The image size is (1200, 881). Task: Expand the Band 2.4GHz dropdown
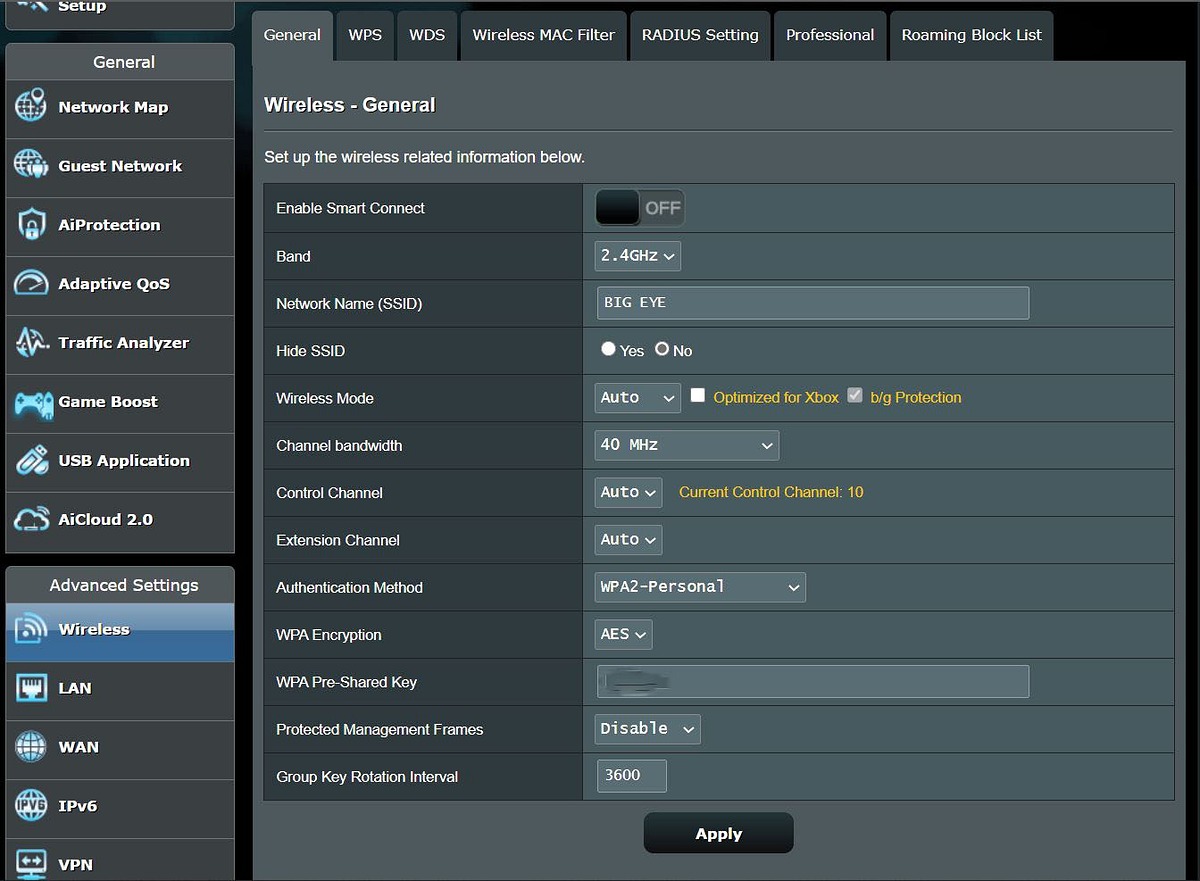638,256
